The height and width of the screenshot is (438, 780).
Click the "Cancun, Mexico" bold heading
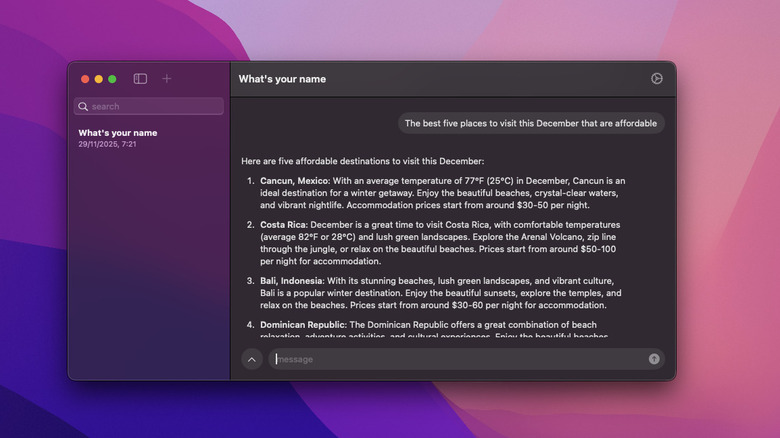coord(294,181)
